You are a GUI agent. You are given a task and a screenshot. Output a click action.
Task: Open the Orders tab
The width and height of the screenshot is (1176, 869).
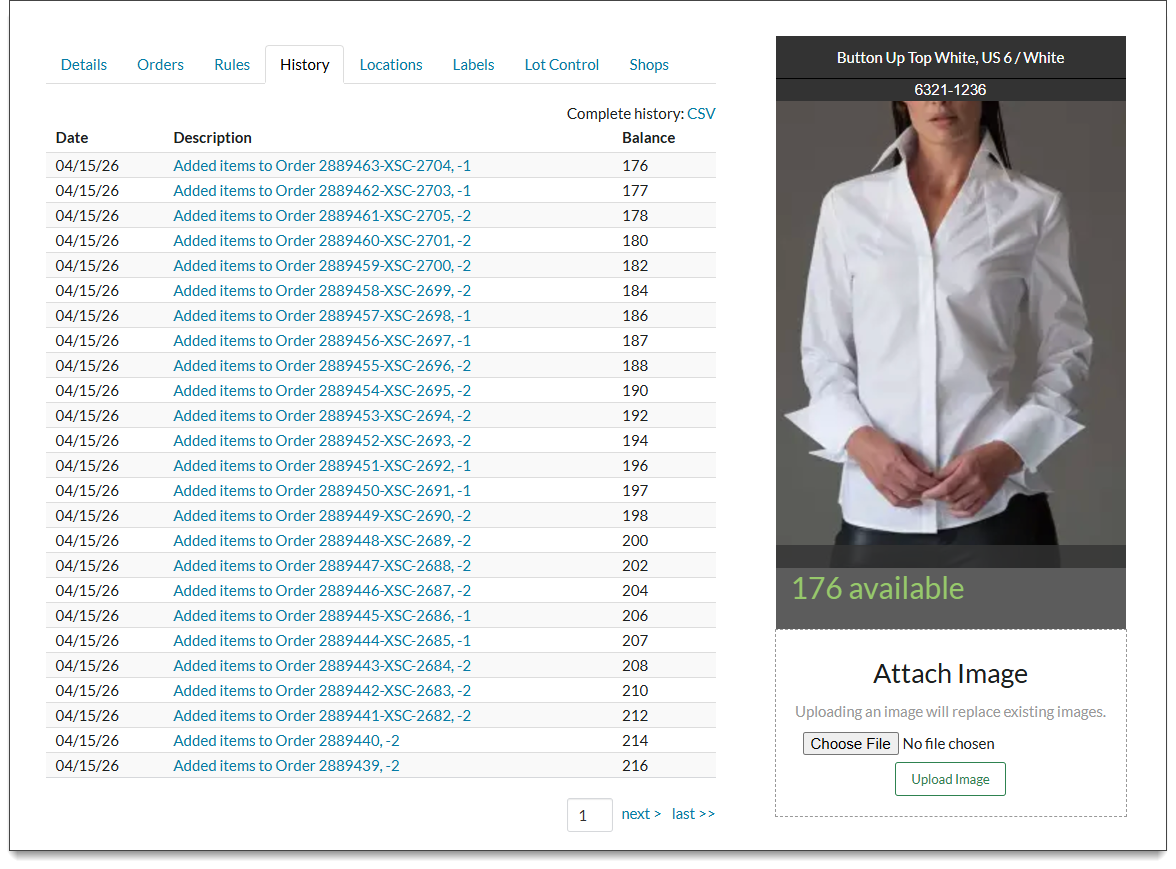pos(160,65)
